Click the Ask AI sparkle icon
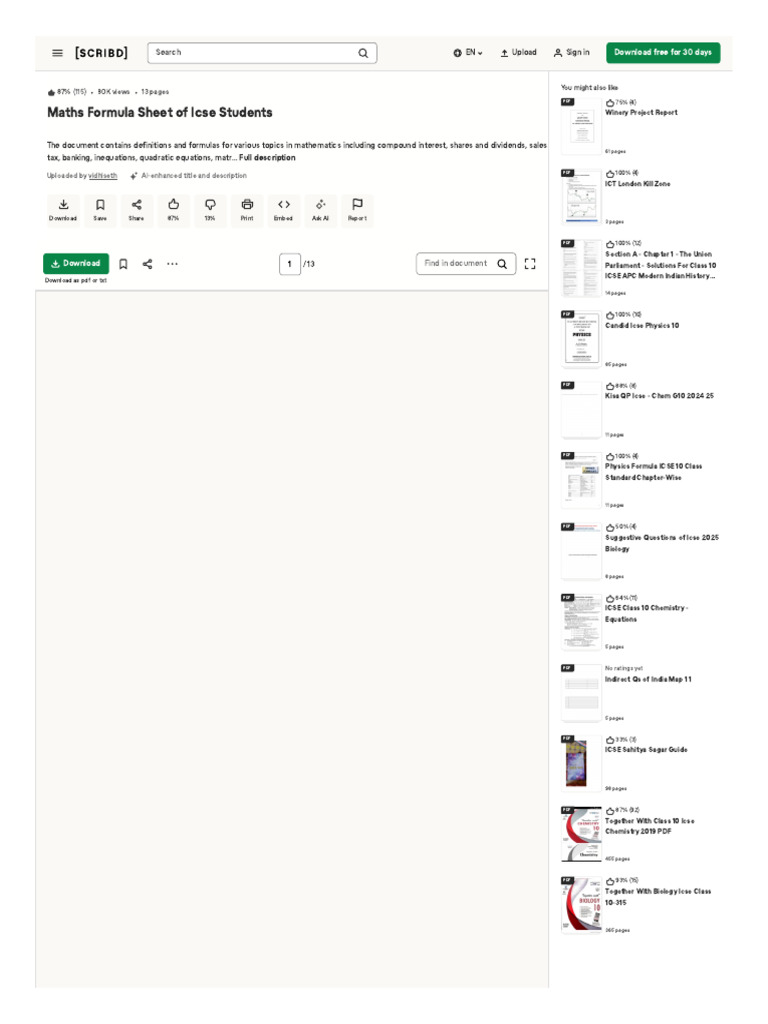 coord(321,210)
